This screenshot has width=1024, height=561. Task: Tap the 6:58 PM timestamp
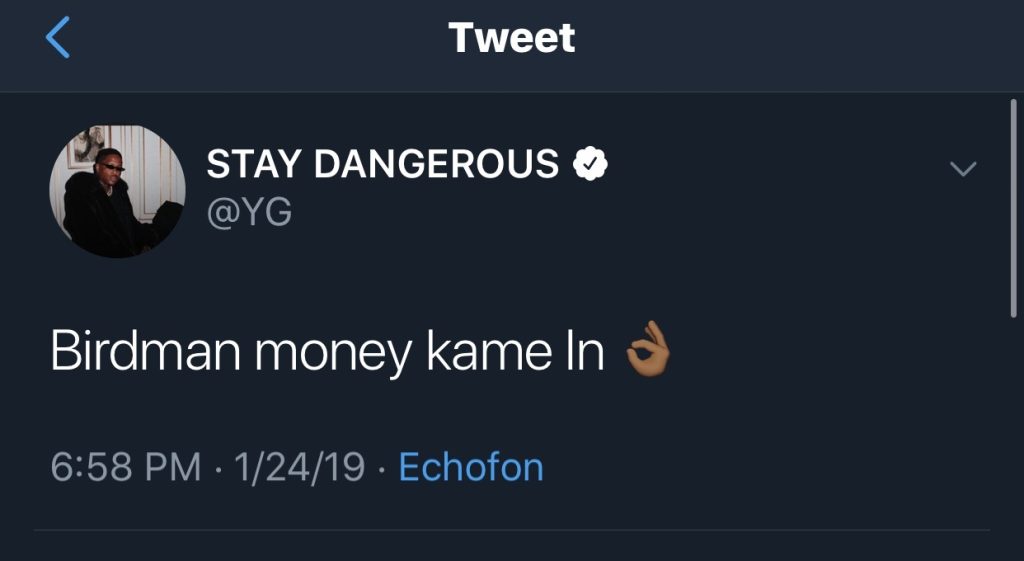point(125,468)
